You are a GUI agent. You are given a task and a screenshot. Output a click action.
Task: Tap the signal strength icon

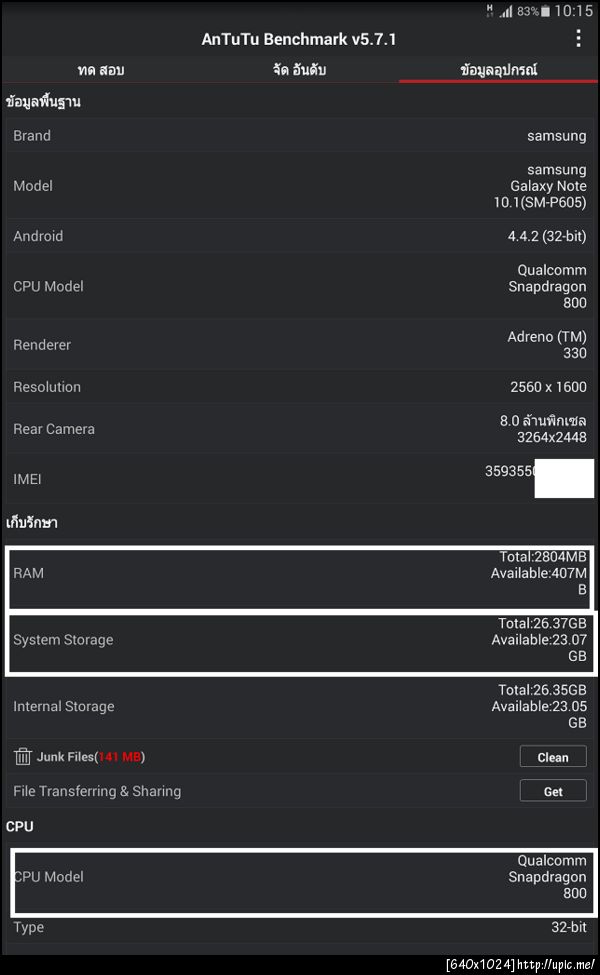(x=506, y=11)
